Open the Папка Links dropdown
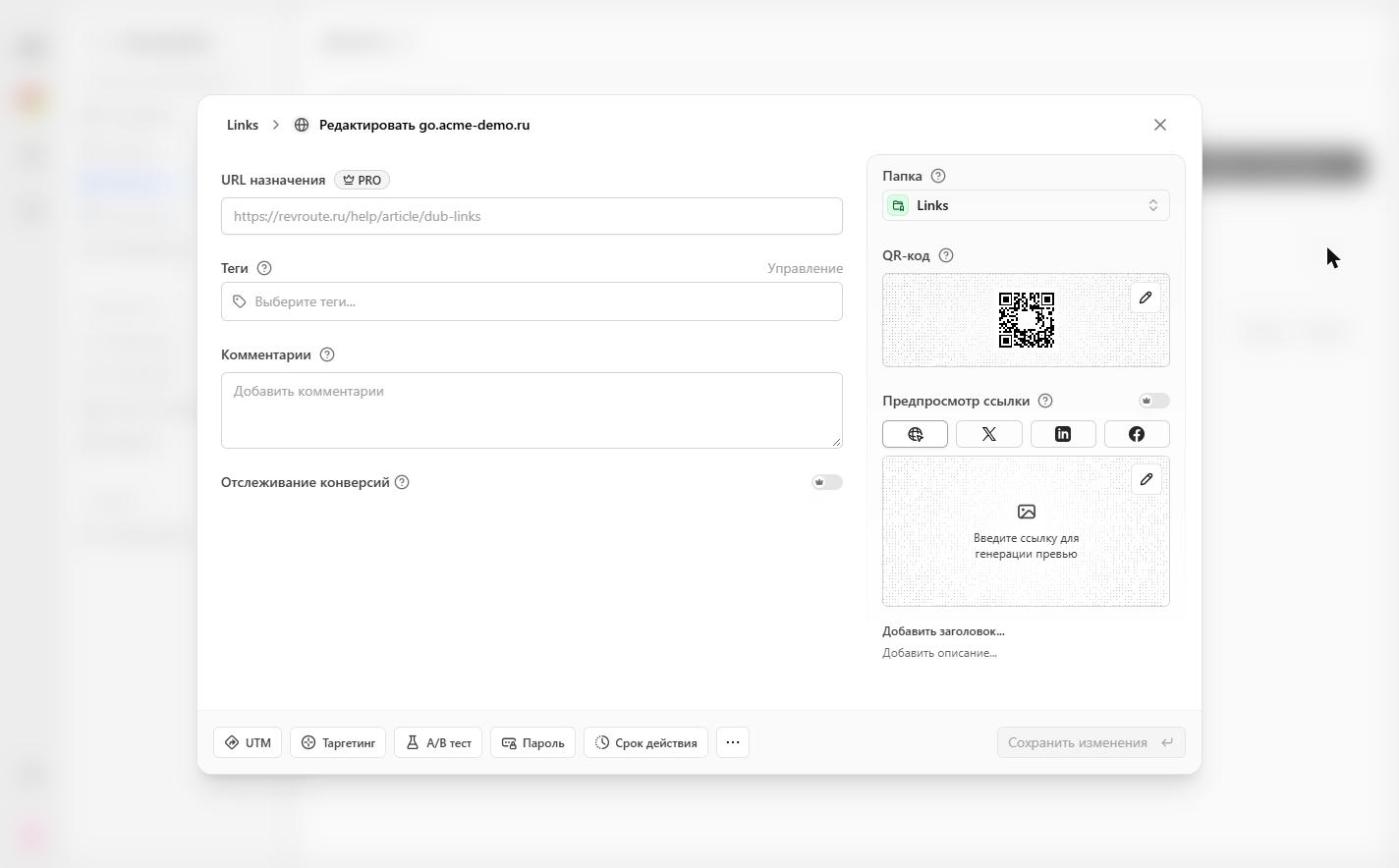The height and width of the screenshot is (868, 1399). pos(1026,206)
